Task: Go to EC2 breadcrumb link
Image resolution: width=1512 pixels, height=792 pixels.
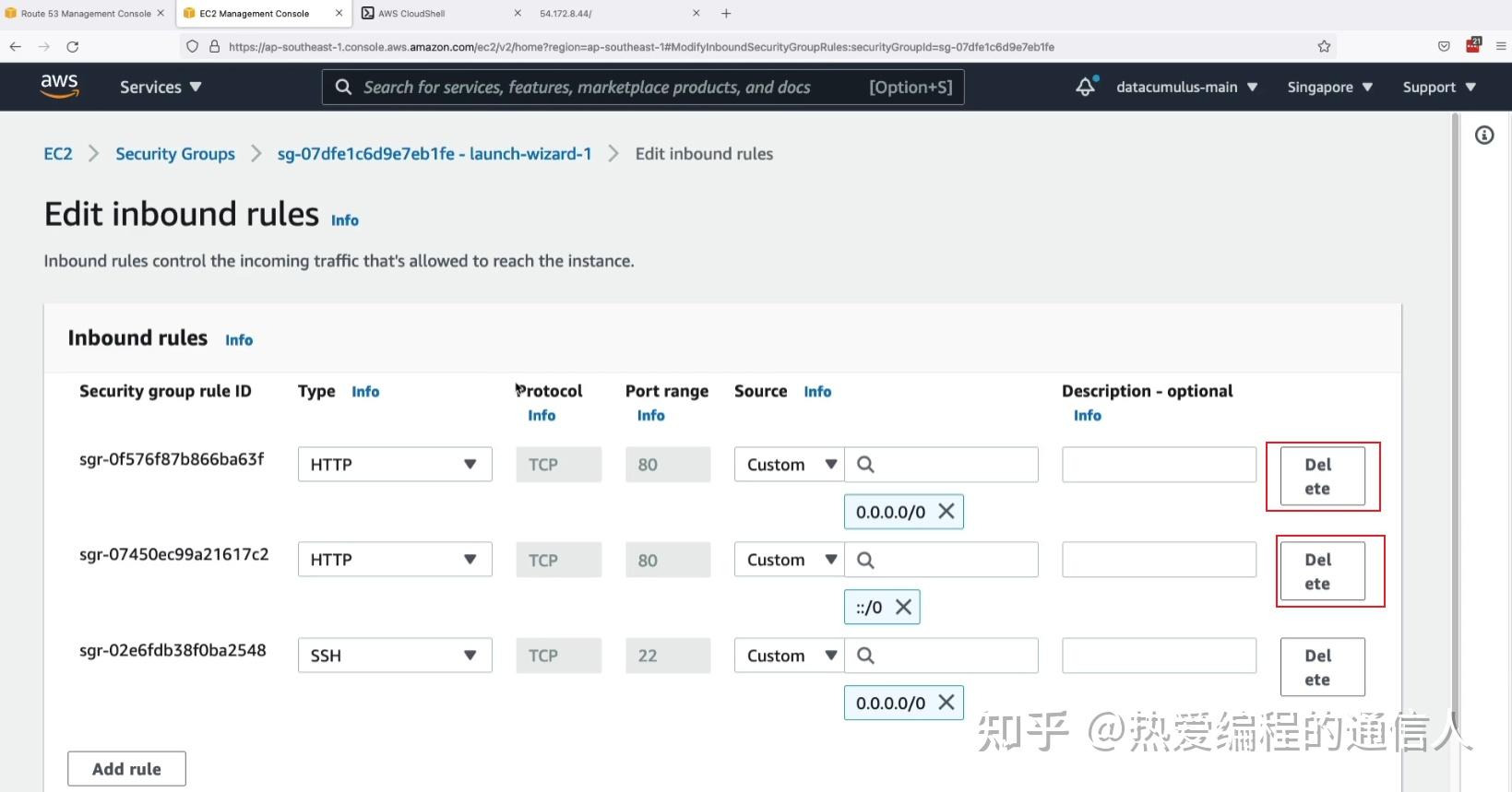Action: pyautogui.click(x=58, y=154)
